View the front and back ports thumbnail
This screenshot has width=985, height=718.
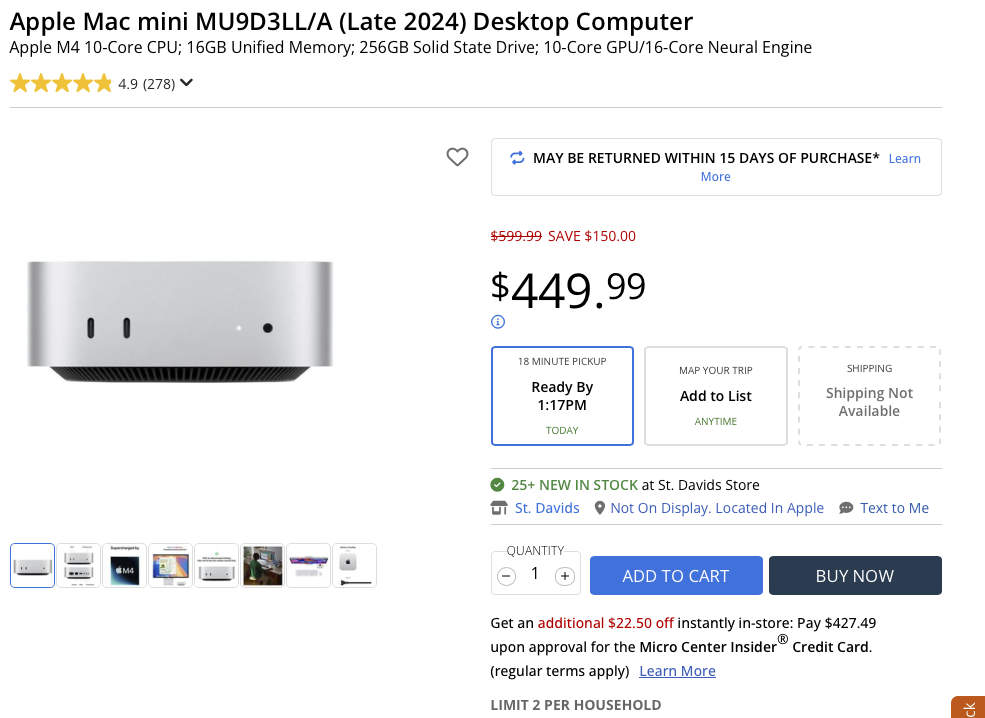pyautogui.click(x=79, y=566)
